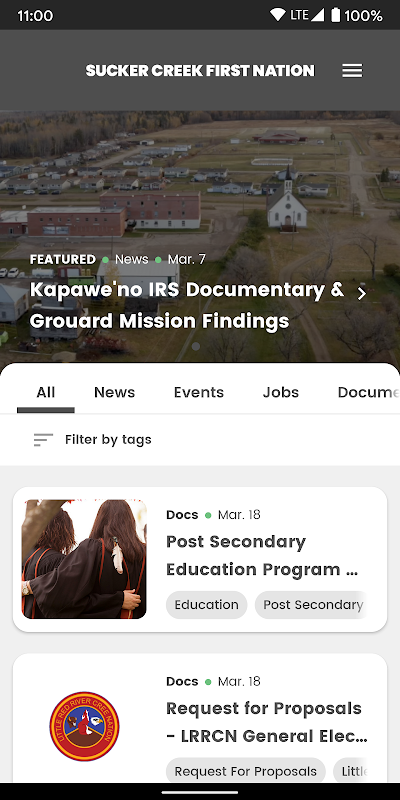The height and width of the screenshot is (800, 400).
Task: Open the graduates photo thumbnail
Action: [84, 559]
